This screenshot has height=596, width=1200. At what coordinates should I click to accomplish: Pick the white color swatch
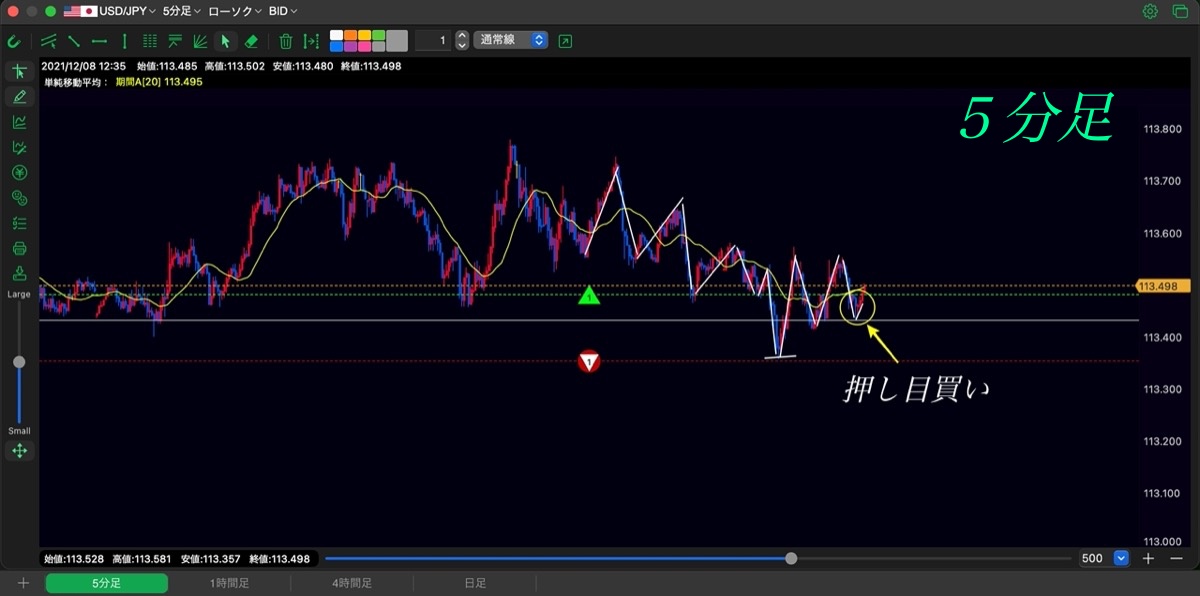click(336, 35)
